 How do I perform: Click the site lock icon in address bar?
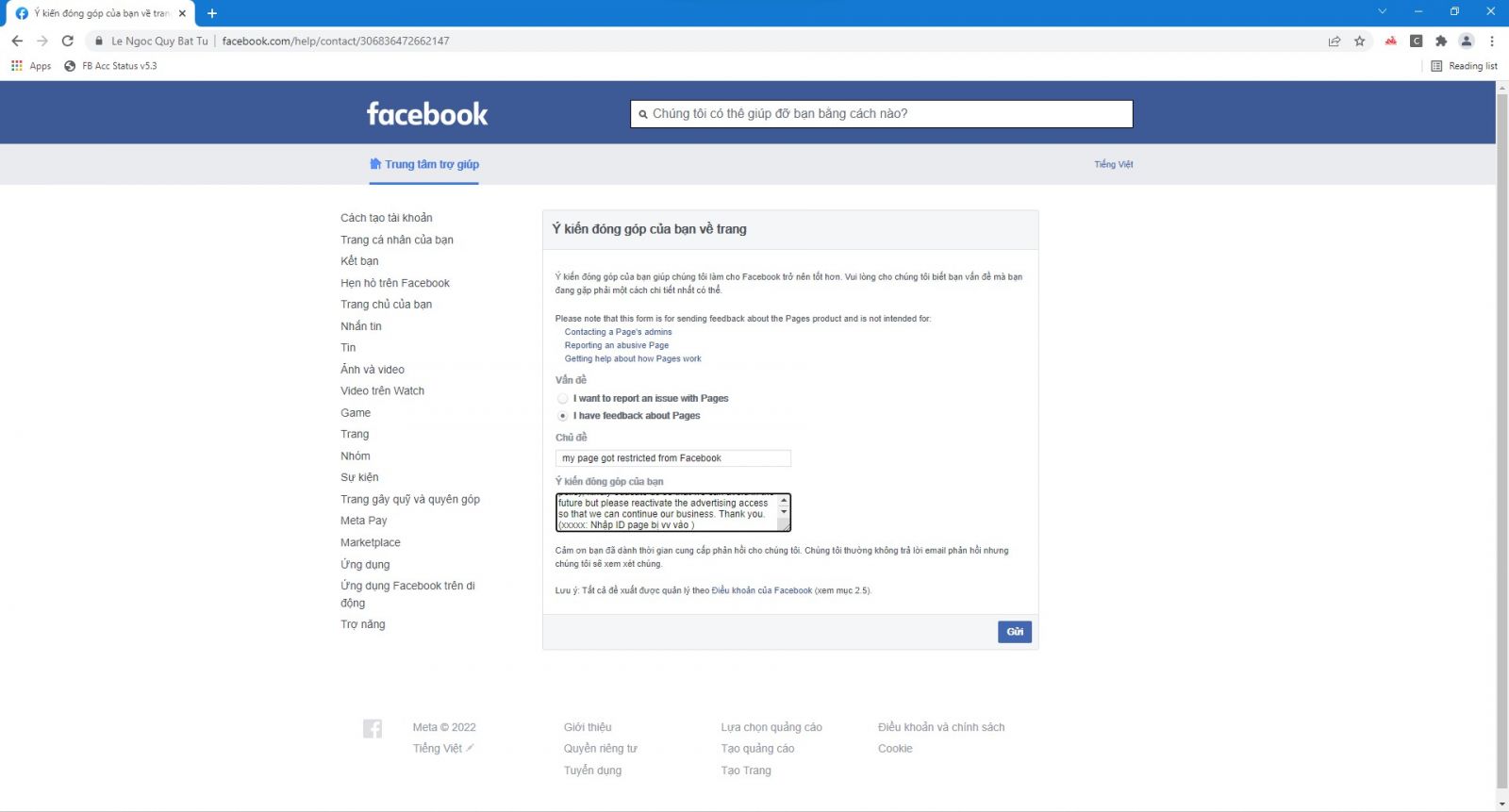point(99,41)
